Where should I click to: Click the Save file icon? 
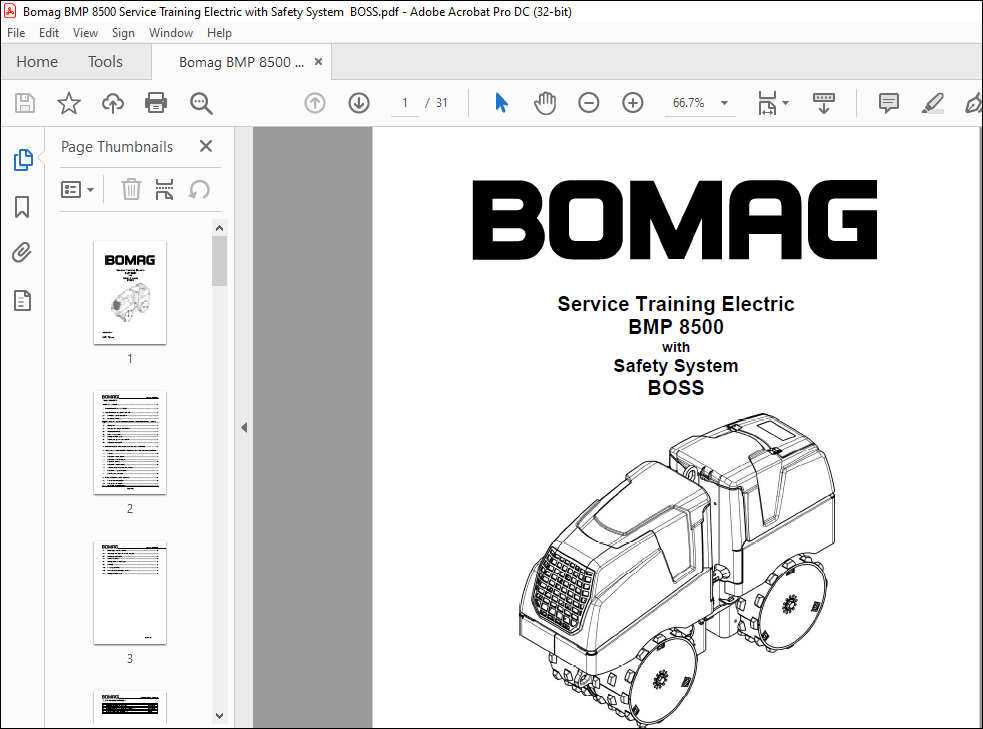[x=25, y=103]
